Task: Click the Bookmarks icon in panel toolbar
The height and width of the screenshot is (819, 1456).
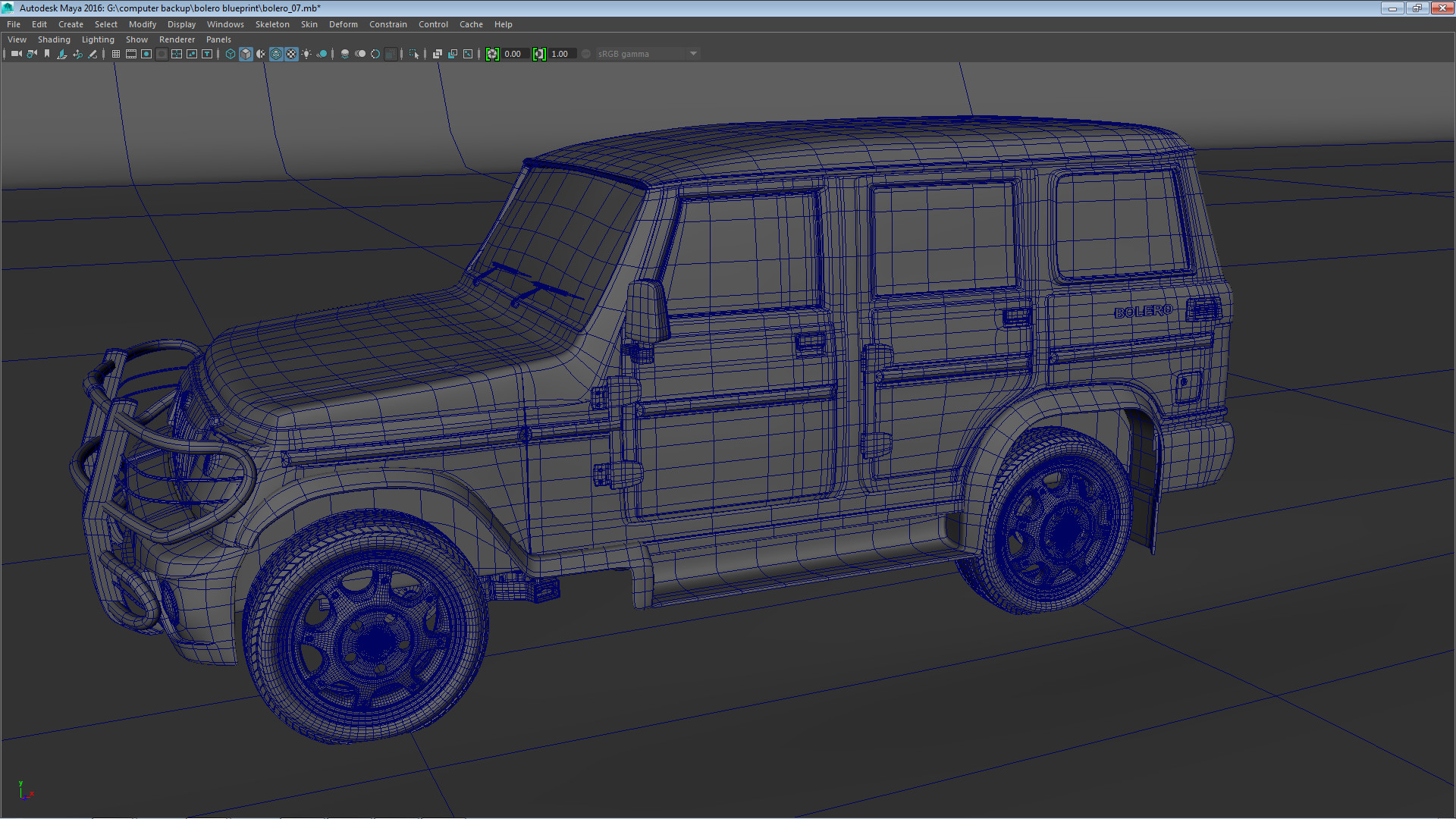Action: pos(47,54)
